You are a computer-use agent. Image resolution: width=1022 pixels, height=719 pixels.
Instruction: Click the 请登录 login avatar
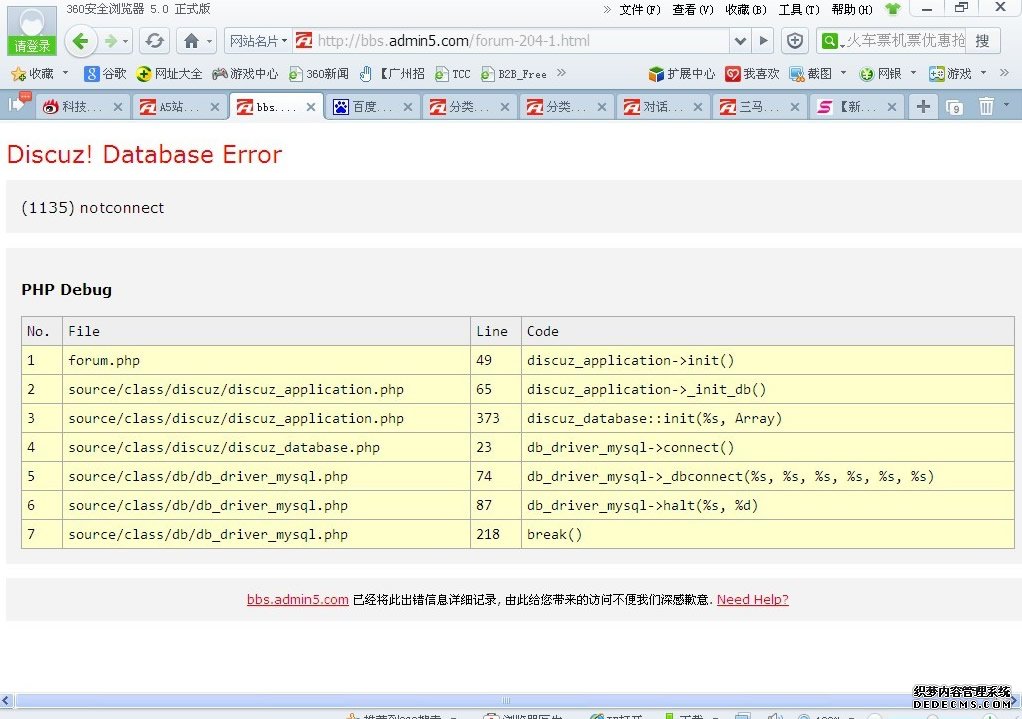point(32,30)
